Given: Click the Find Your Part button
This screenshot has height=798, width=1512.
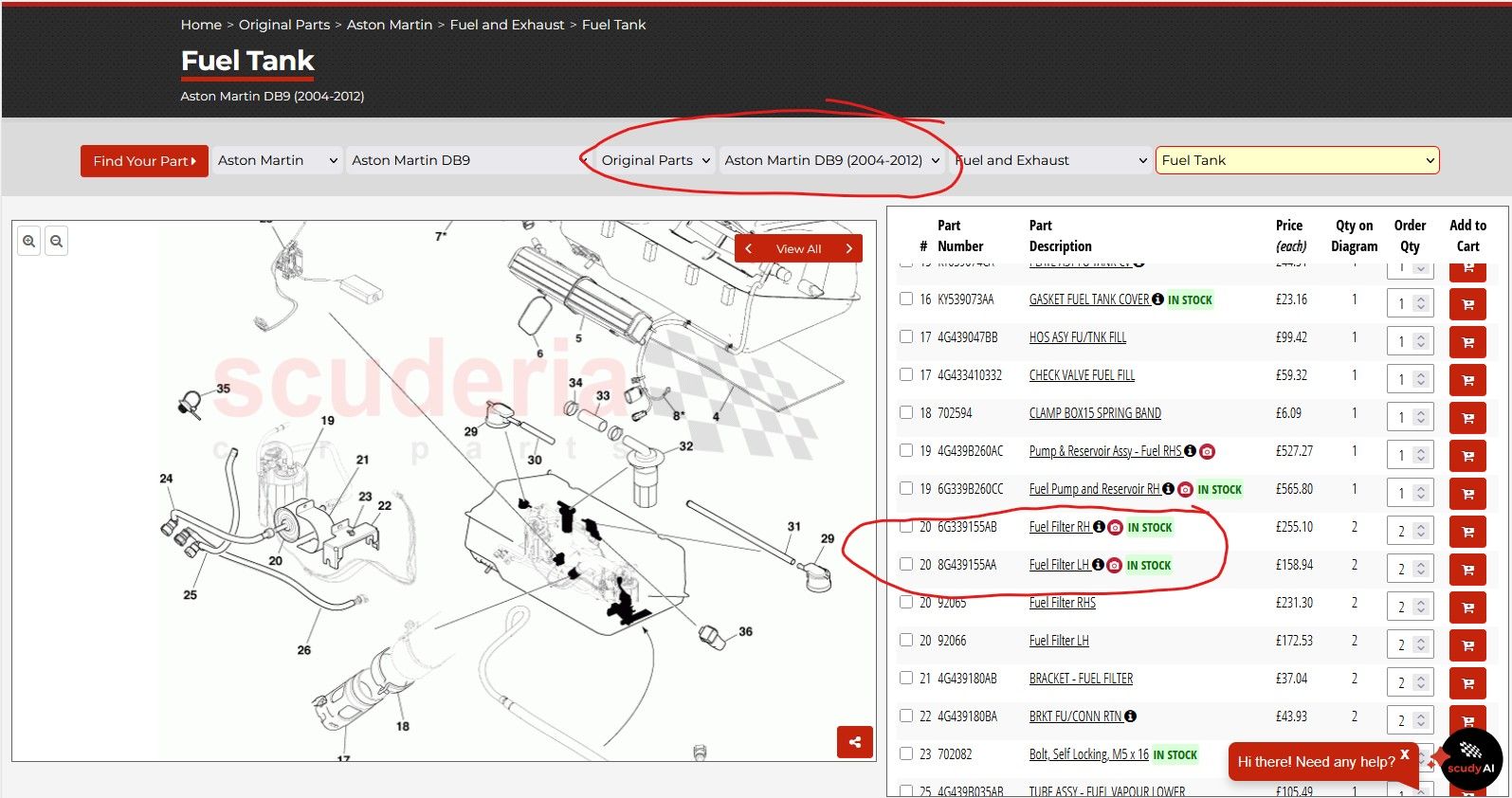Looking at the screenshot, I should tap(144, 161).
